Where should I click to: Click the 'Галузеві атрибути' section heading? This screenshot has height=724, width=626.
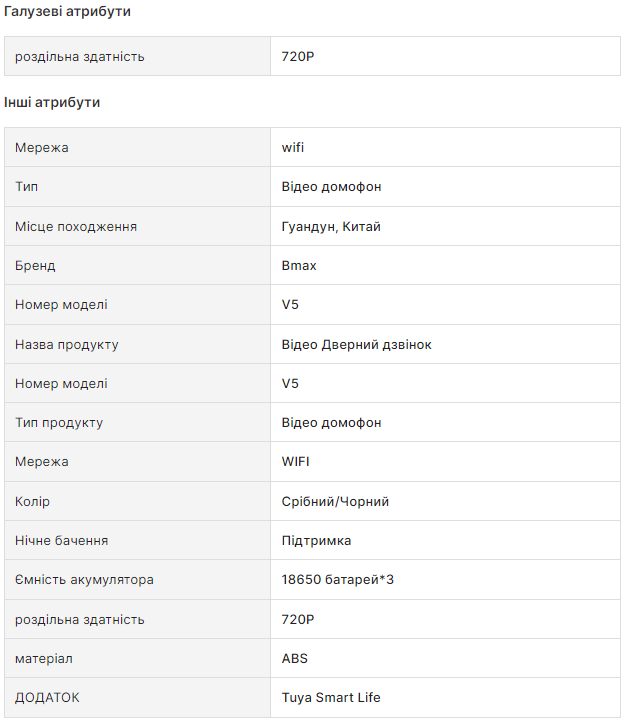67,11
